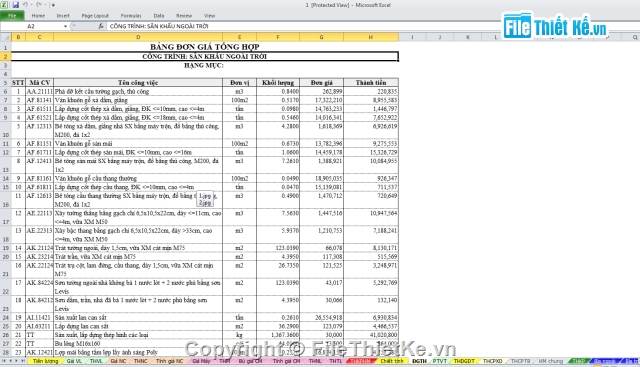Viewport: 640px width, 367px height.
Task: Go to last sheet tab navigation arrow
Action: [x=23, y=361]
